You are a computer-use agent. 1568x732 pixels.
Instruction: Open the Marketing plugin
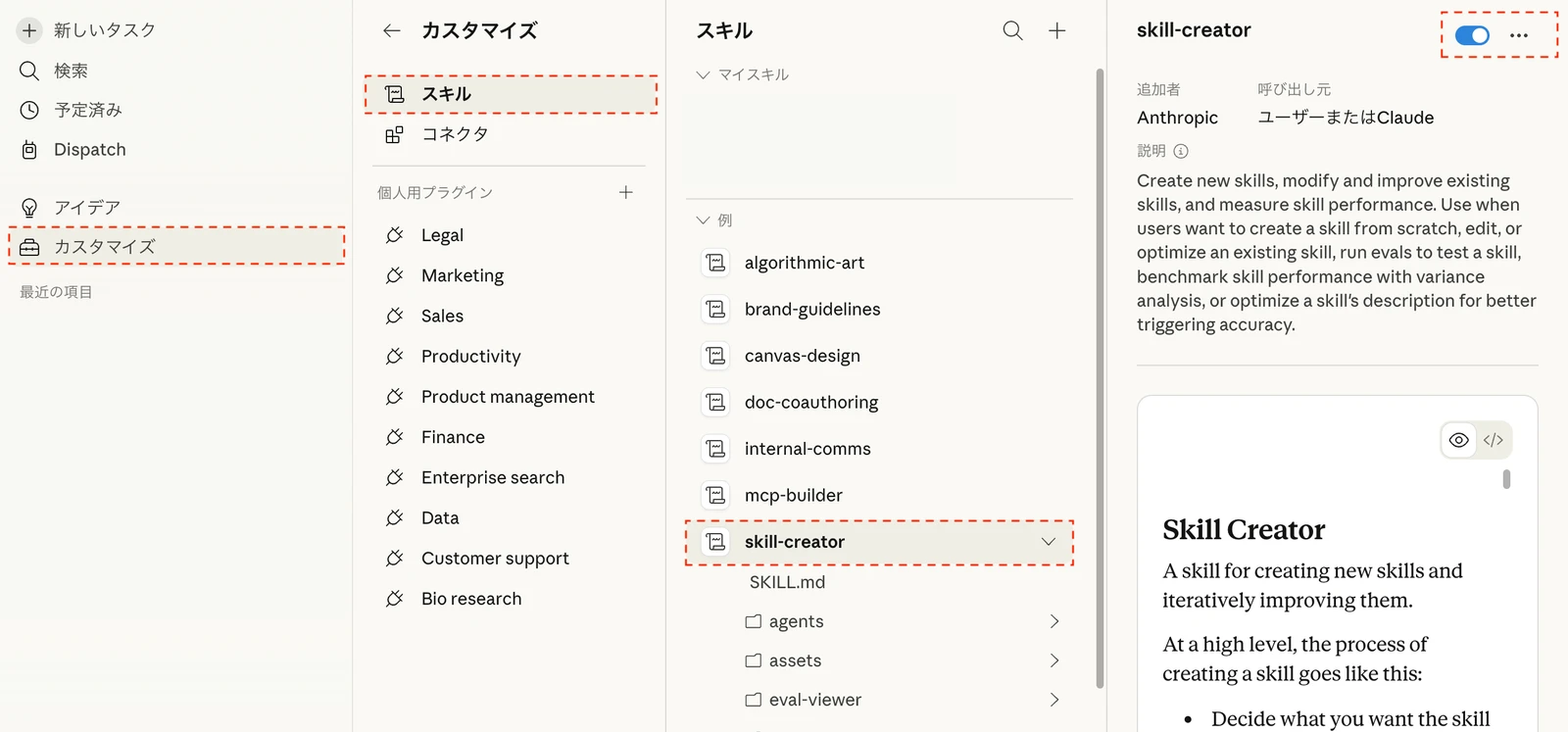coord(462,275)
